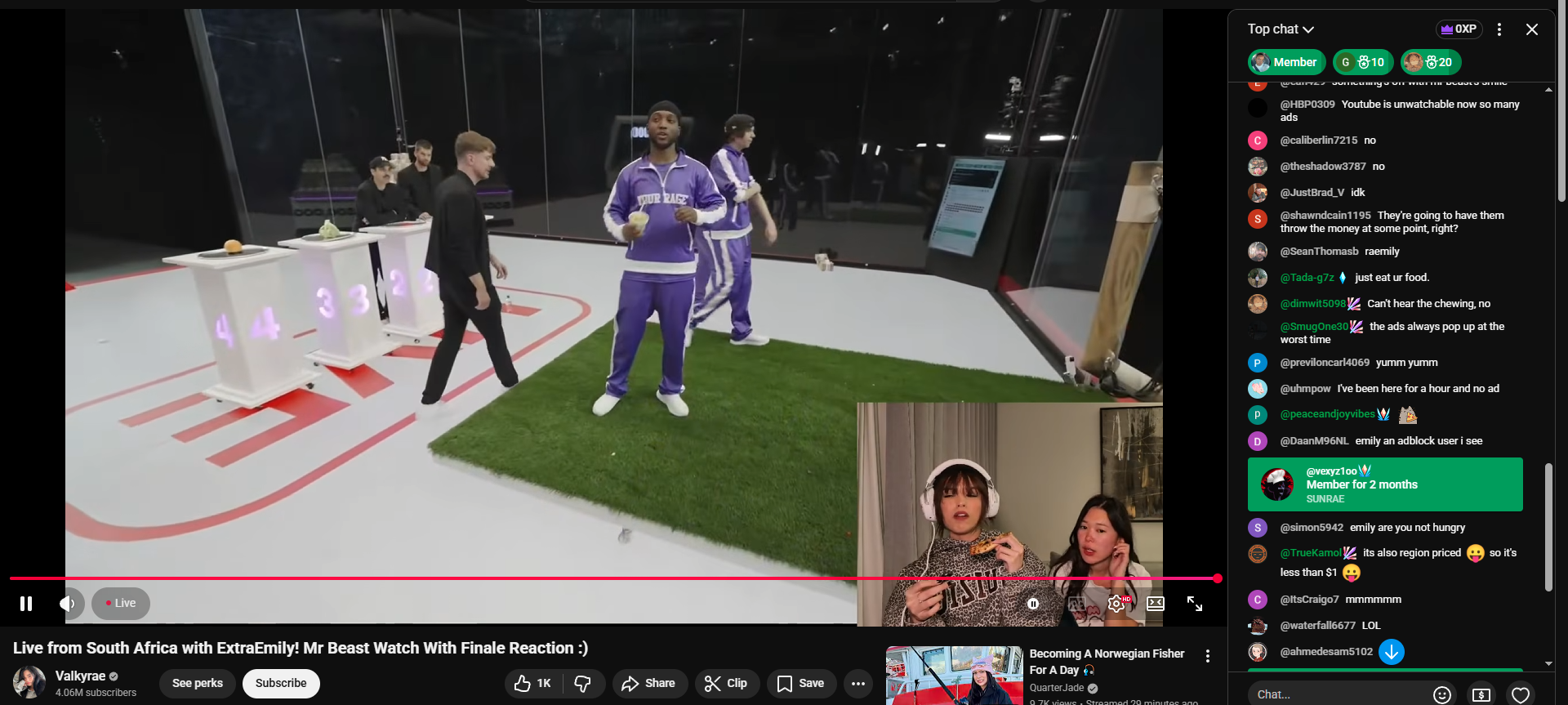The image size is (1568, 705).
Task: Jump to live with the Live badge
Action: (121, 604)
